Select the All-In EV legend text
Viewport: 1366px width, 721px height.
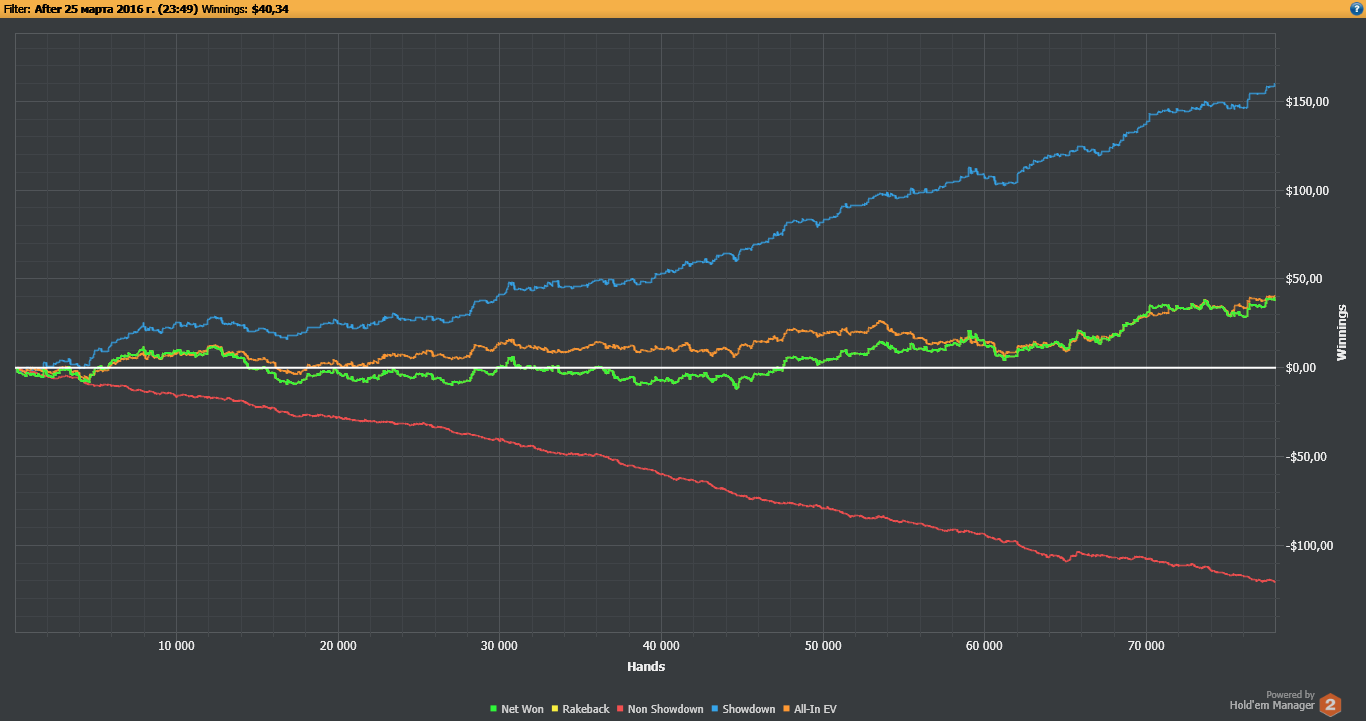pos(815,709)
